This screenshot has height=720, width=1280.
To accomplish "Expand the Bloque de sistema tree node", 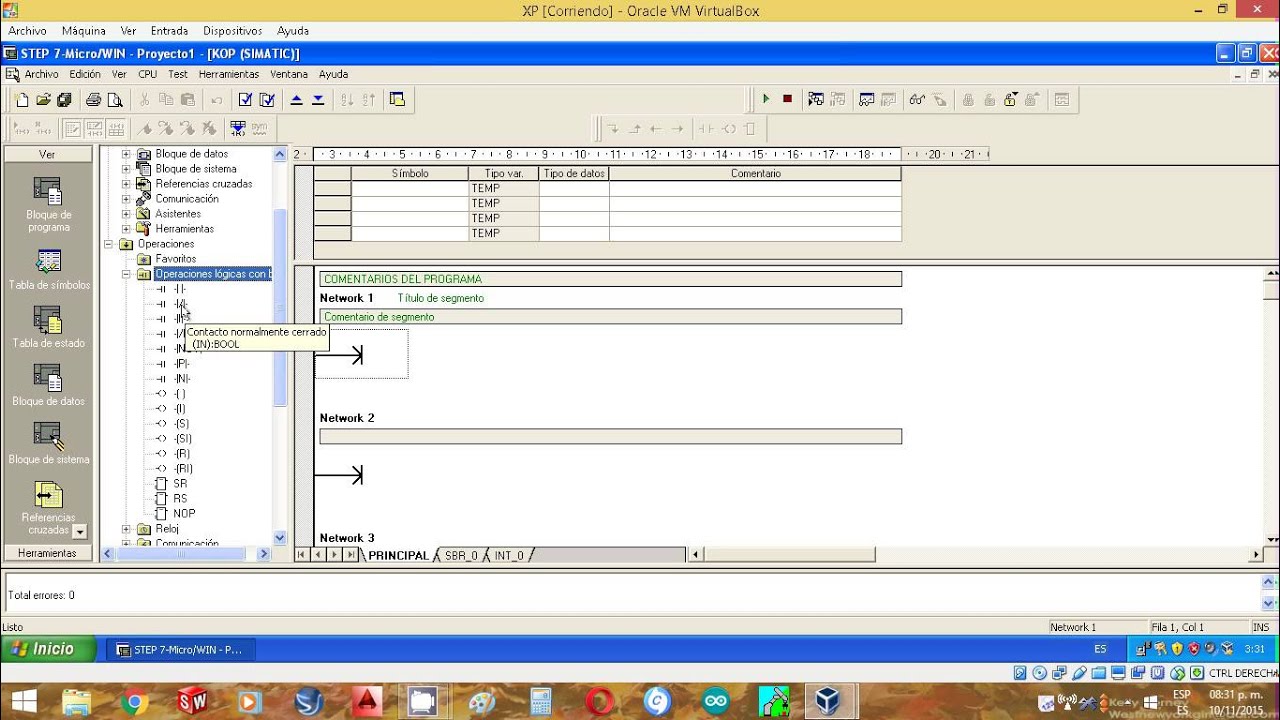I will (x=126, y=169).
